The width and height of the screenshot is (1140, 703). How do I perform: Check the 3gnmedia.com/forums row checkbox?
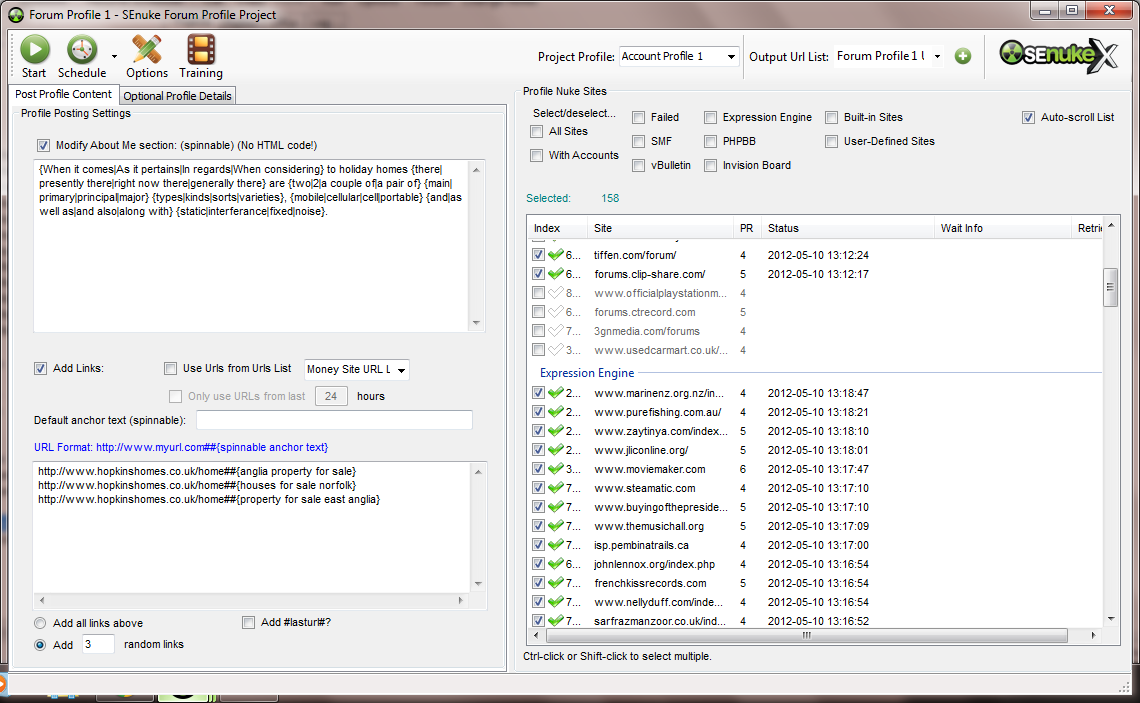pyautogui.click(x=538, y=331)
